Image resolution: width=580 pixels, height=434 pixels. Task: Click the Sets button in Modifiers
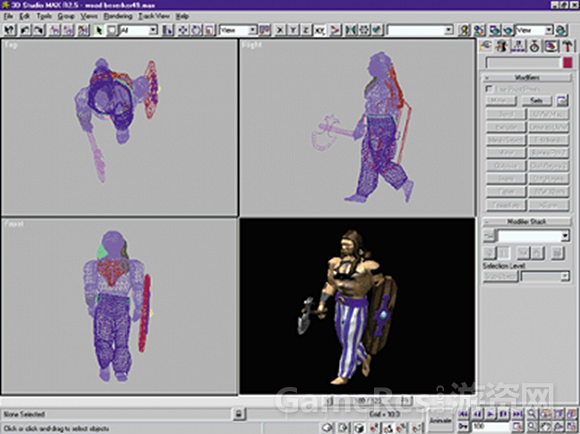click(x=536, y=100)
